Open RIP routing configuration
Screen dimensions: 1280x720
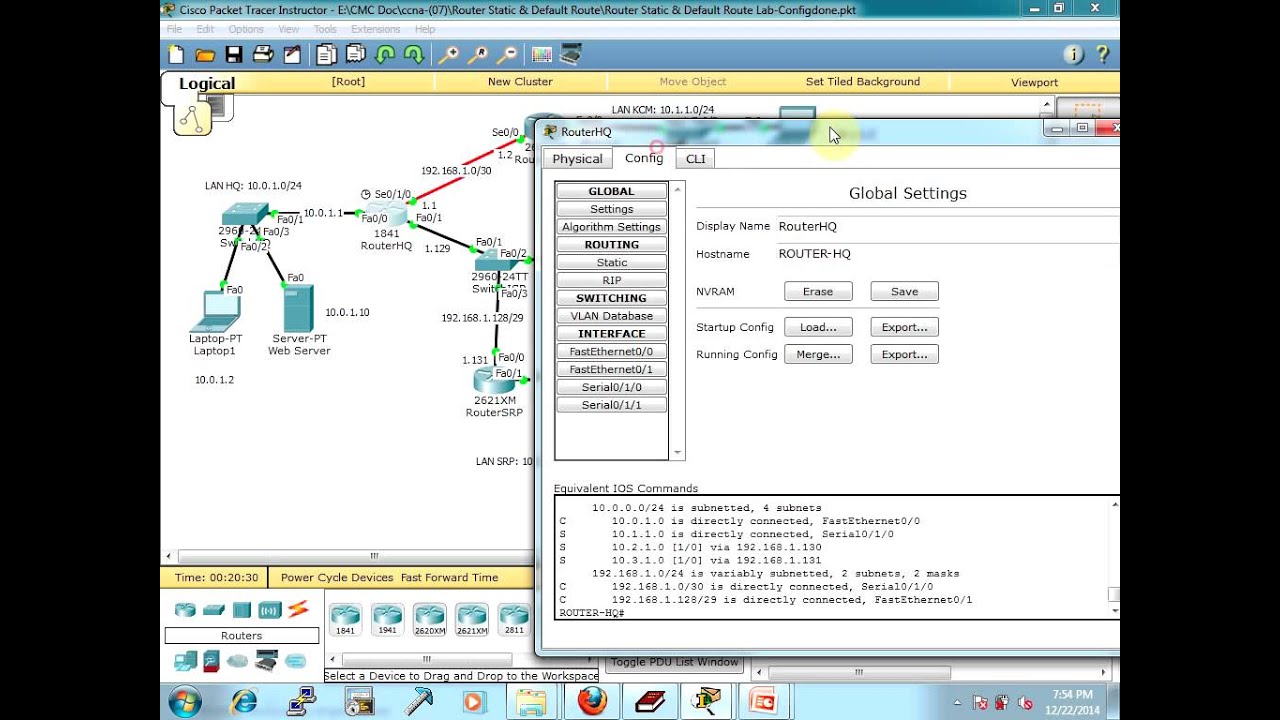[612, 281]
